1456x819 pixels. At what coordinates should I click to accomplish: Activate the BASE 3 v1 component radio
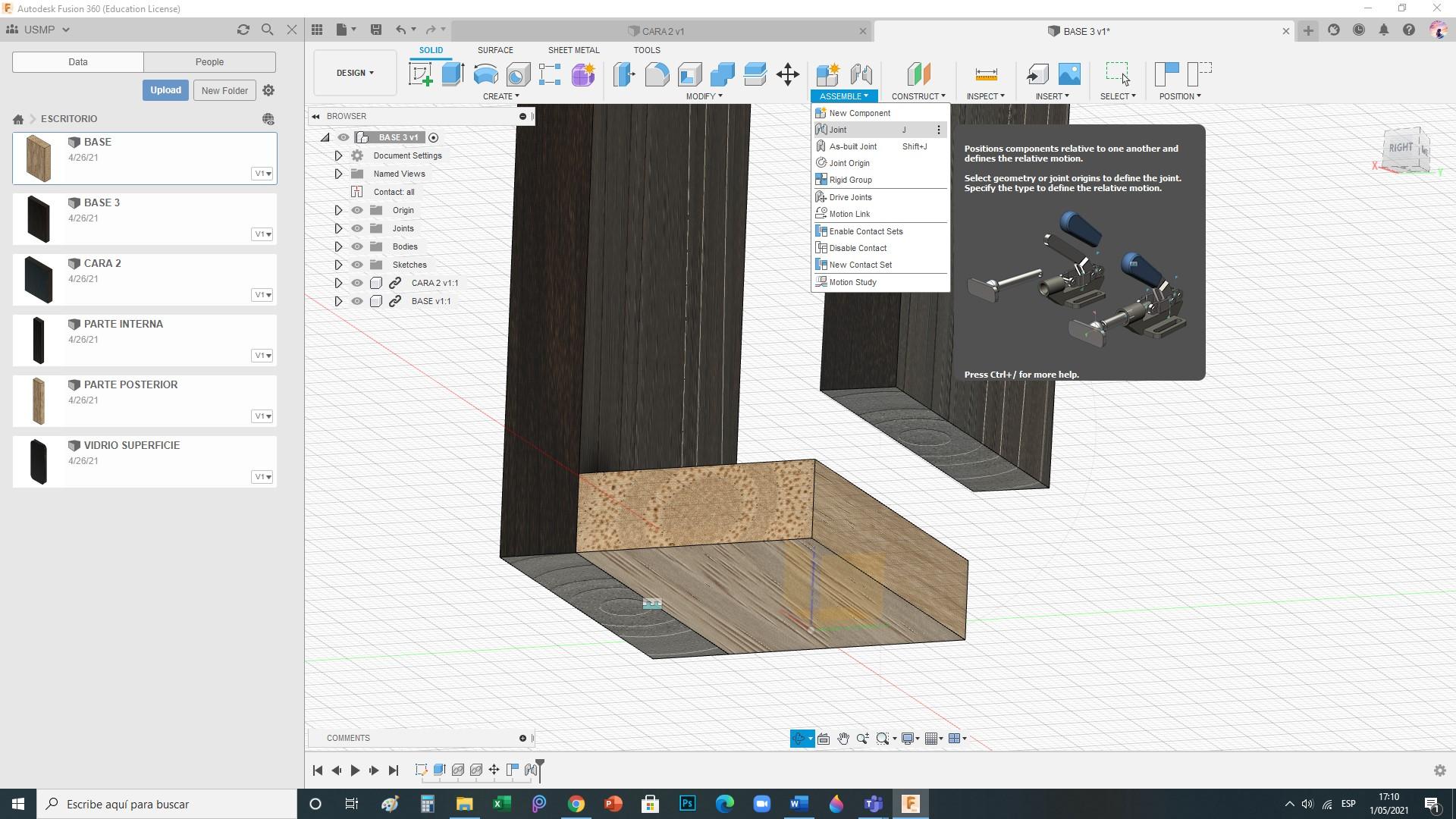(x=434, y=137)
